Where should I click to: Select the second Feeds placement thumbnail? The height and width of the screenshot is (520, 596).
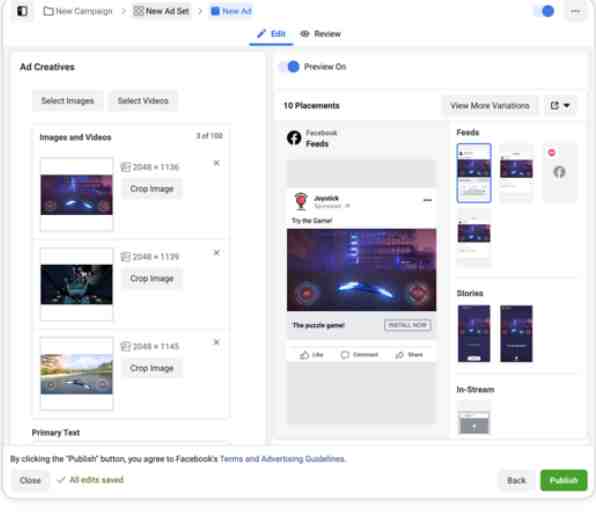[x=516, y=173]
